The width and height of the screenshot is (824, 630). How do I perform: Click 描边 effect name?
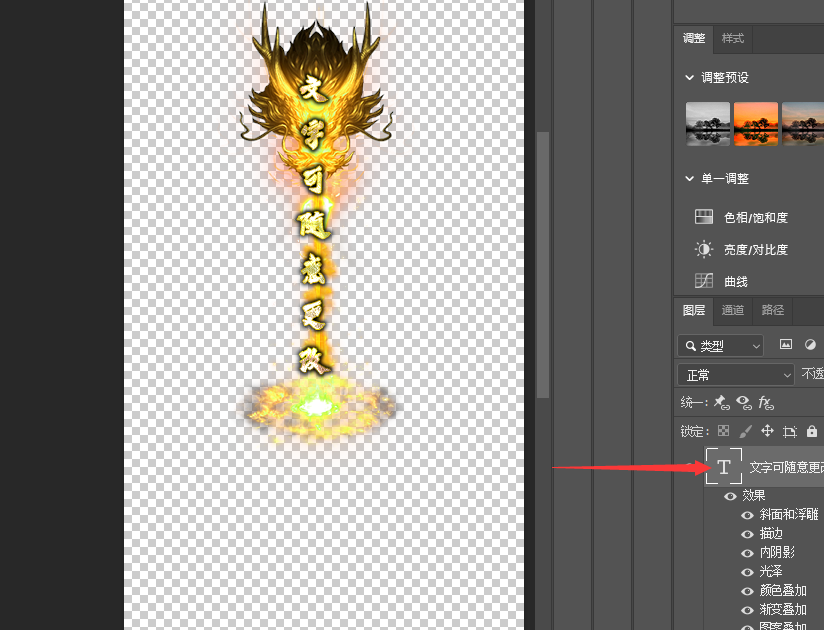point(771,533)
